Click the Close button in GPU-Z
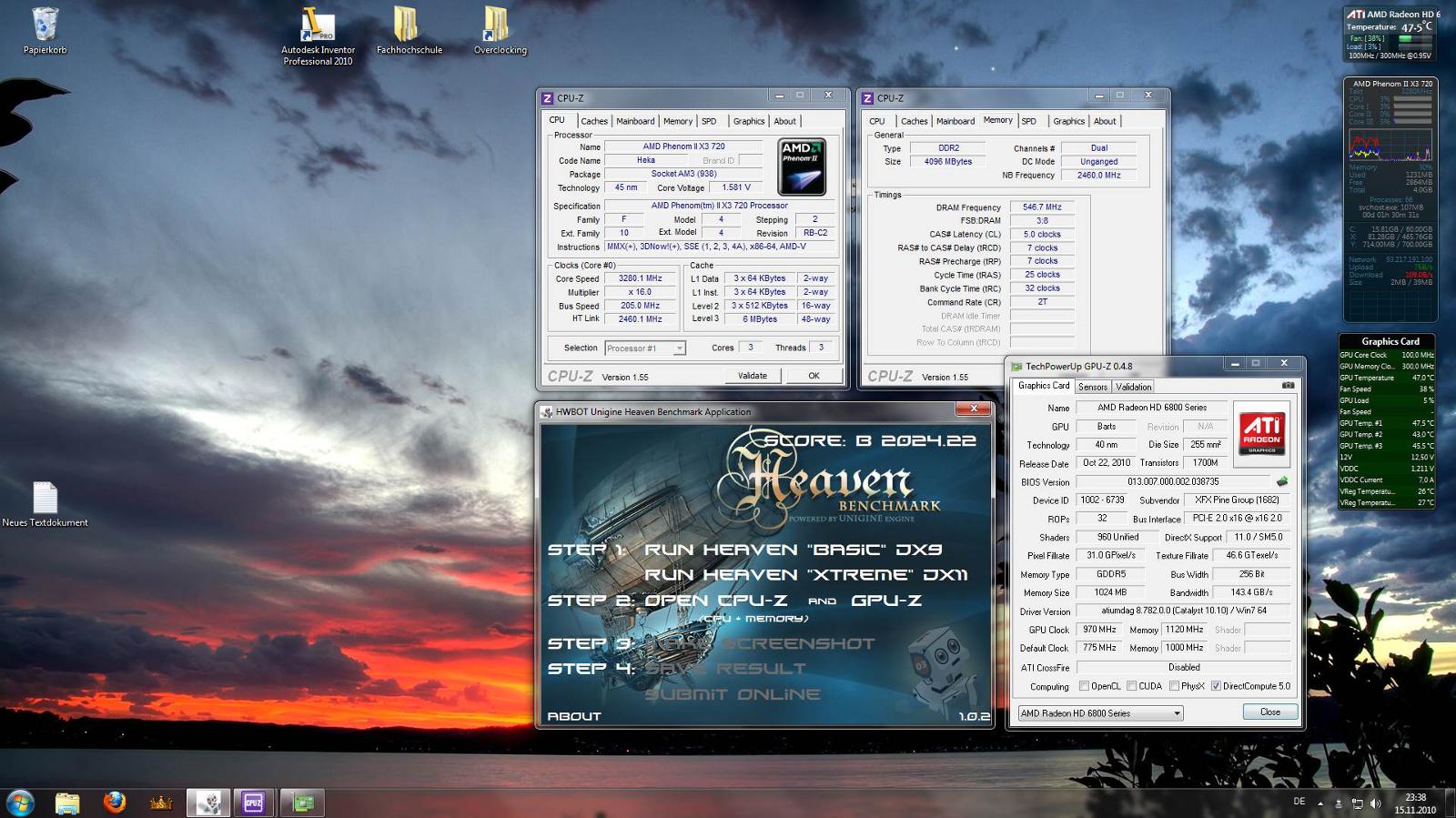 click(x=1270, y=712)
